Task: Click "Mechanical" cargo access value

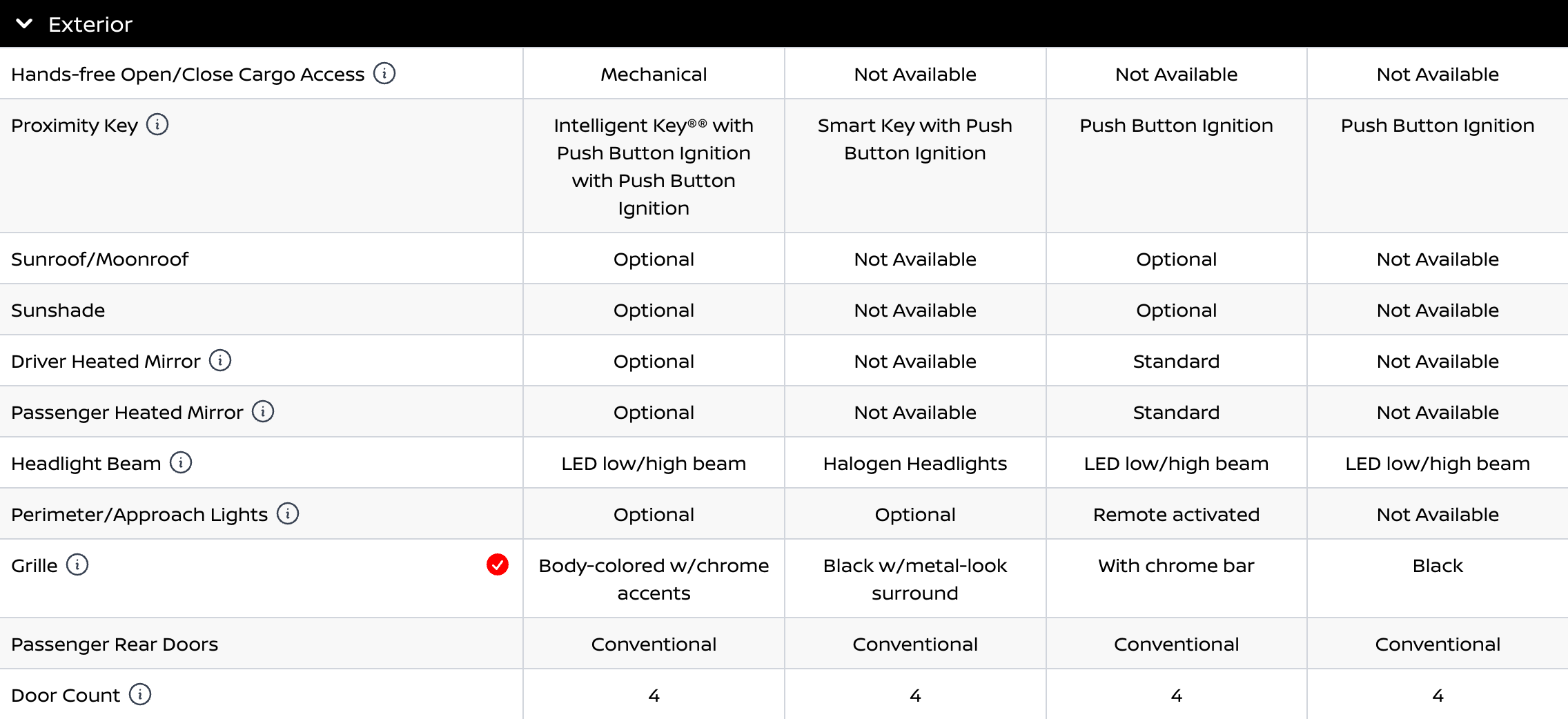Action: [654, 75]
